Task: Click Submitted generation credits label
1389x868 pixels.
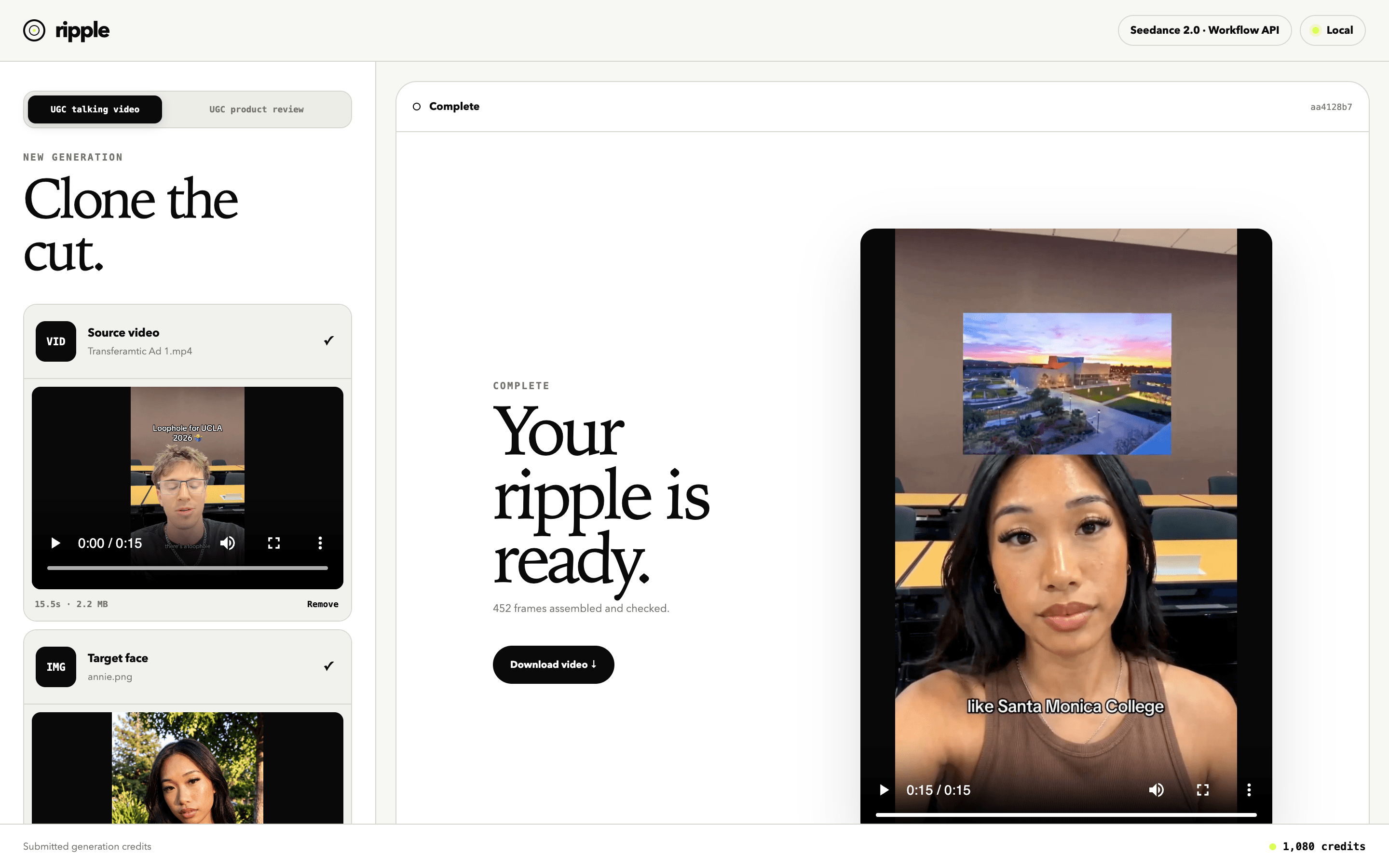Action: tap(87, 846)
